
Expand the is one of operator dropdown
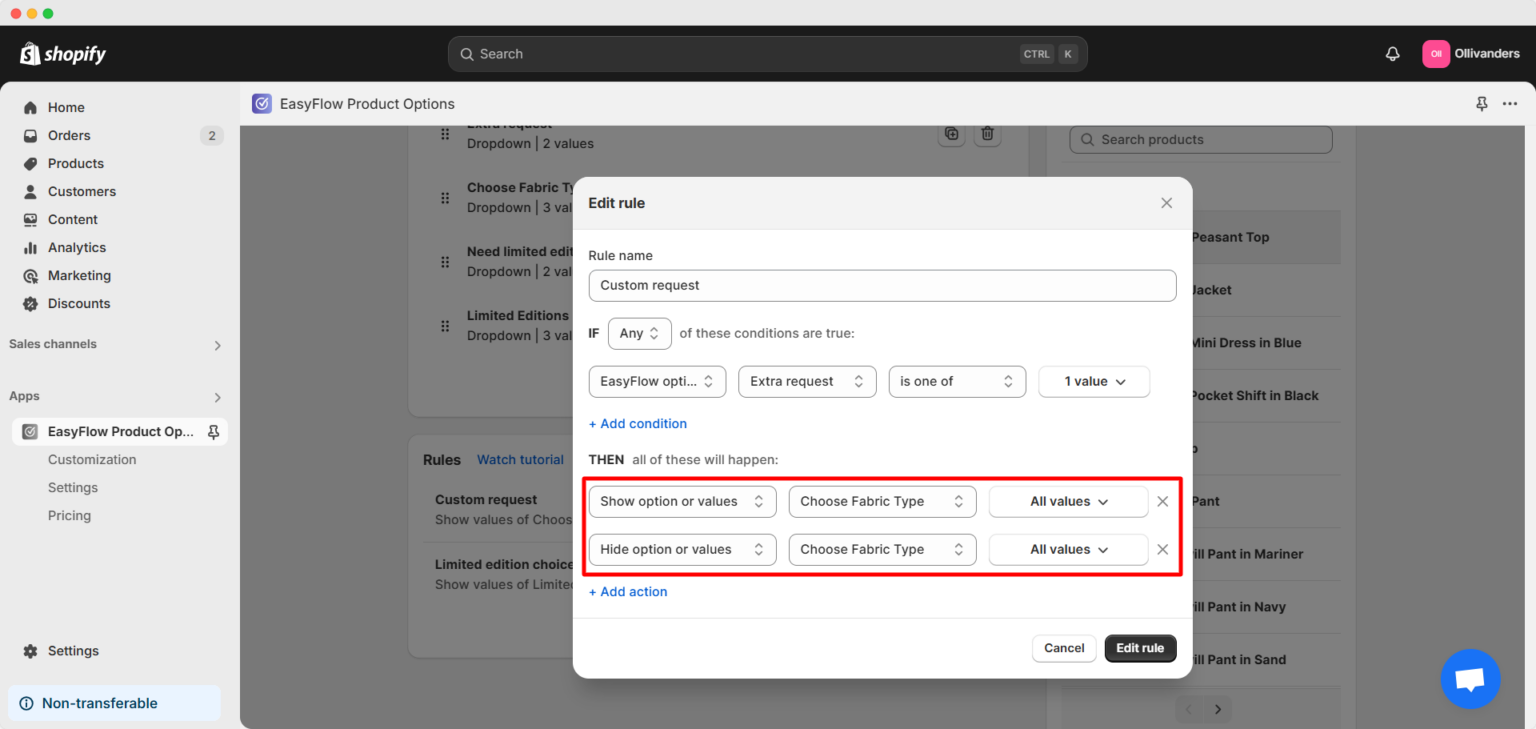[x=956, y=381]
